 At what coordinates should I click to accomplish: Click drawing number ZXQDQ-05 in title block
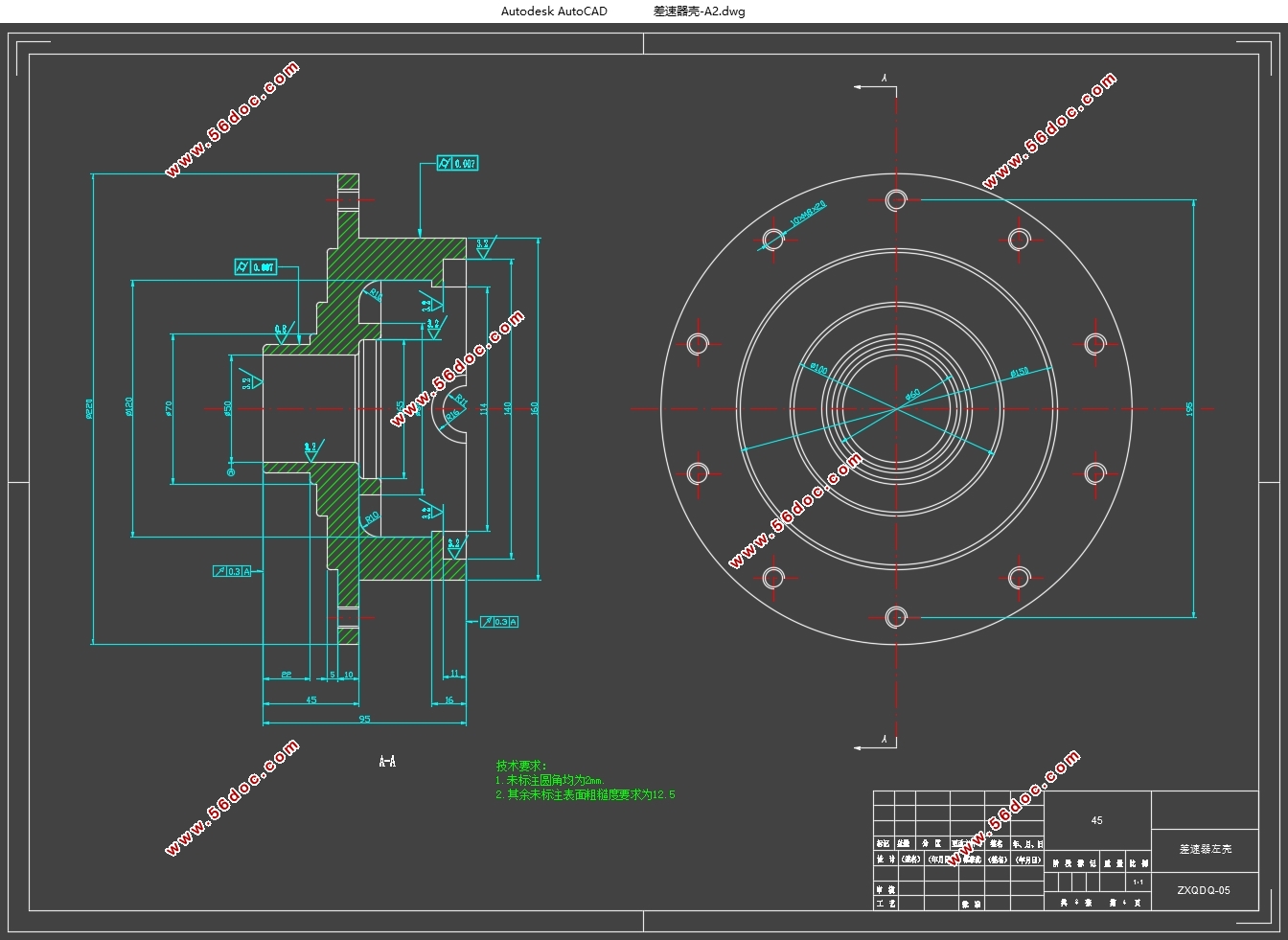click(1204, 890)
